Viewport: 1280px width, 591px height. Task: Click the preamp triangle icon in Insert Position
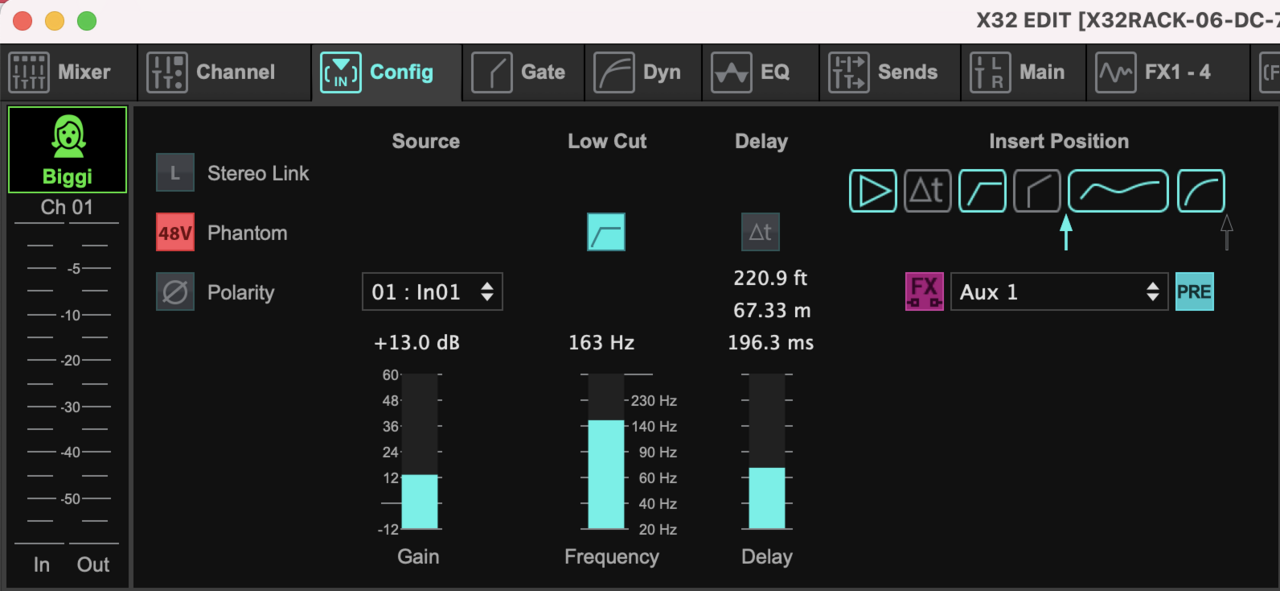tap(874, 191)
